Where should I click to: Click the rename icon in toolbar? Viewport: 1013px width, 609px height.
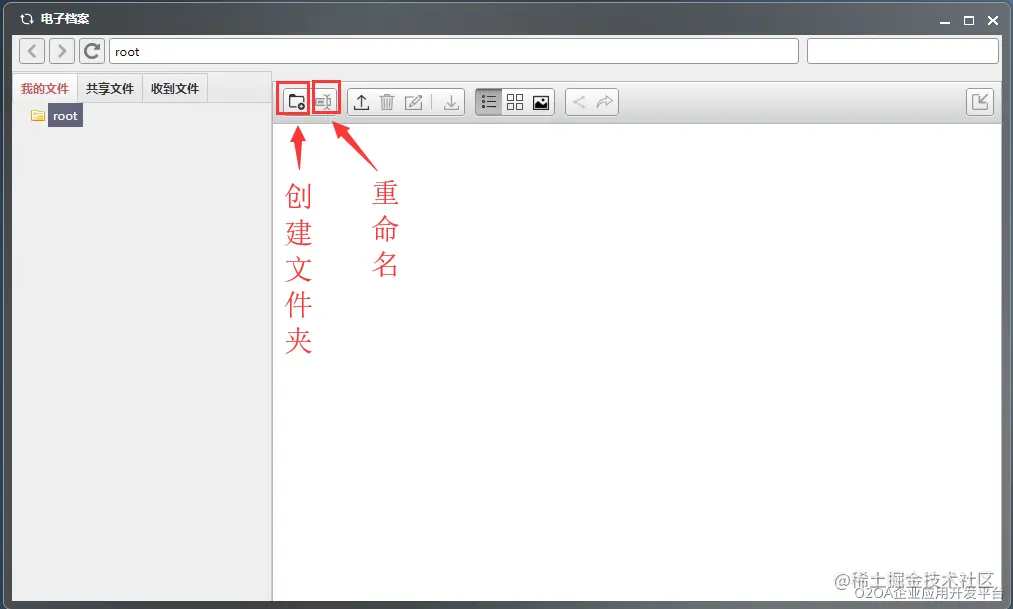coord(324,101)
